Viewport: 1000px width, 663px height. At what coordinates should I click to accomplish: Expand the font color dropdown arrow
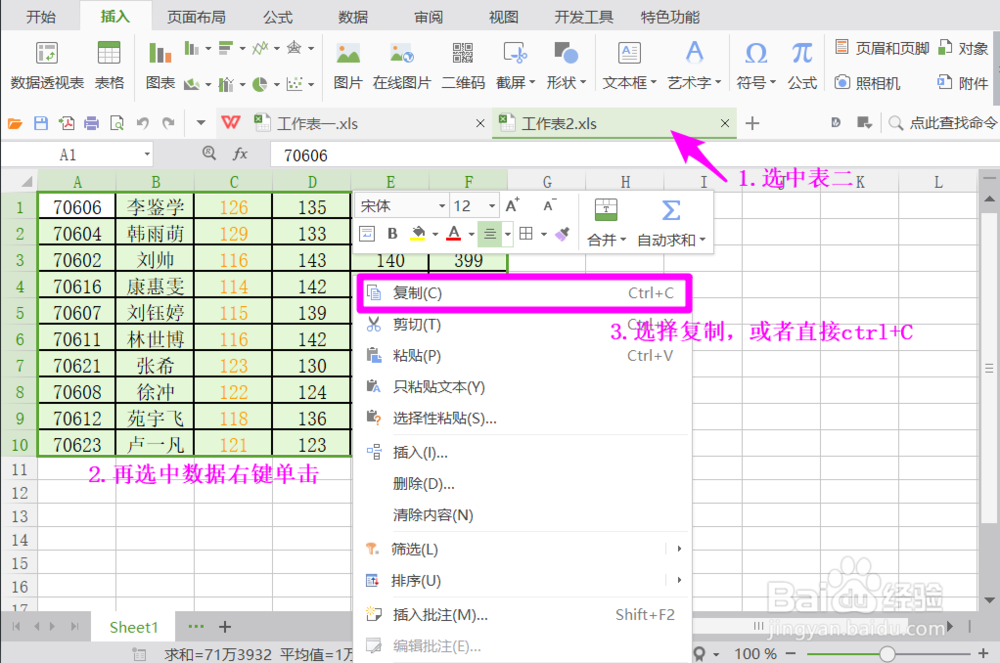(x=471, y=235)
